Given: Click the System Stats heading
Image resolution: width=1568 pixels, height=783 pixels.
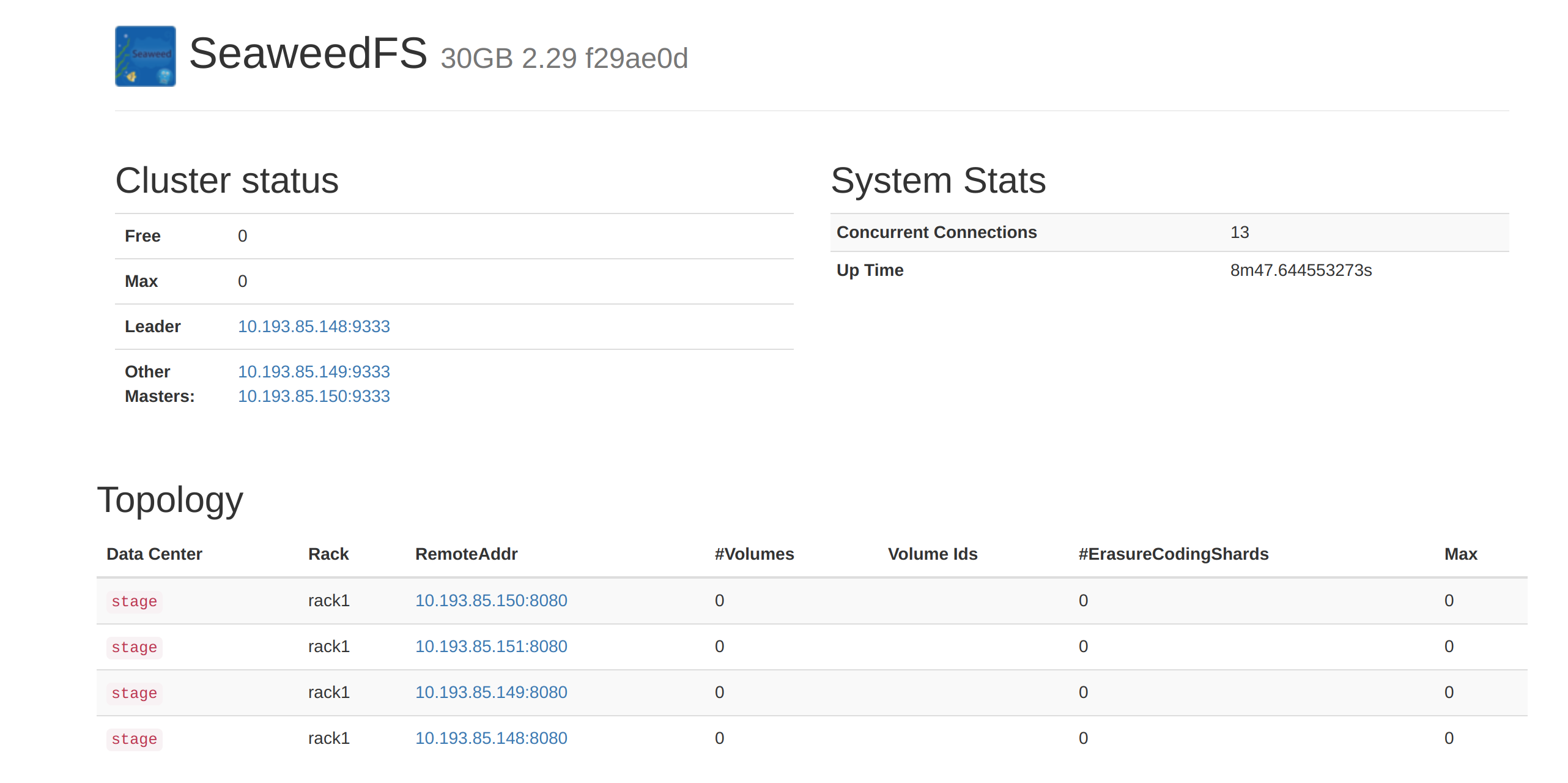Looking at the screenshot, I should pyautogui.click(x=938, y=181).
